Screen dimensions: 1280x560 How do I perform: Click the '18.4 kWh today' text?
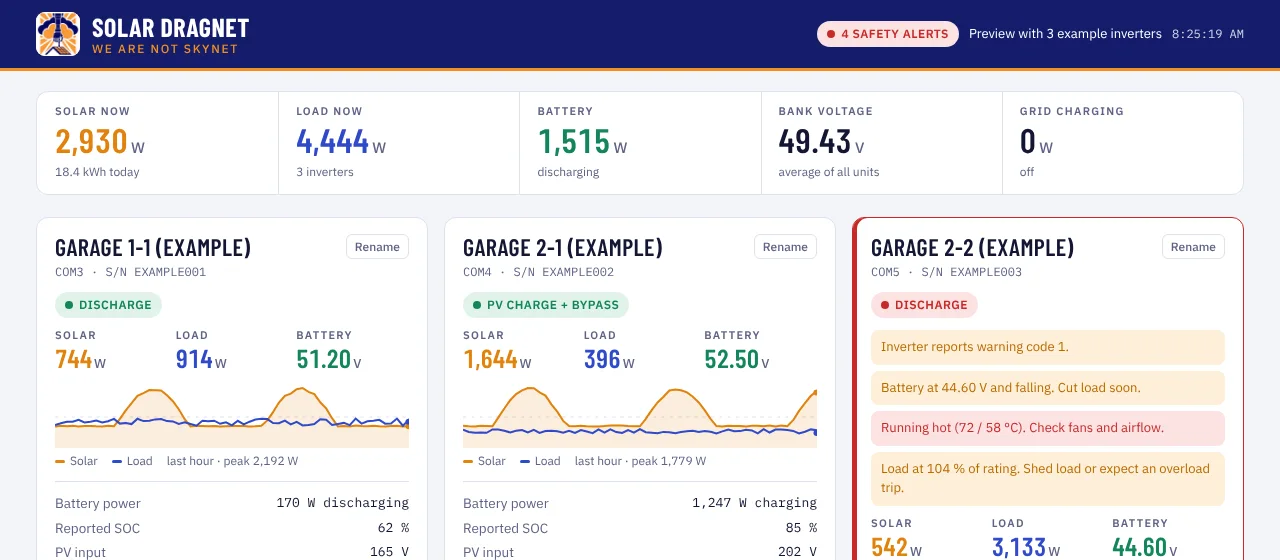tap(97, 172)
